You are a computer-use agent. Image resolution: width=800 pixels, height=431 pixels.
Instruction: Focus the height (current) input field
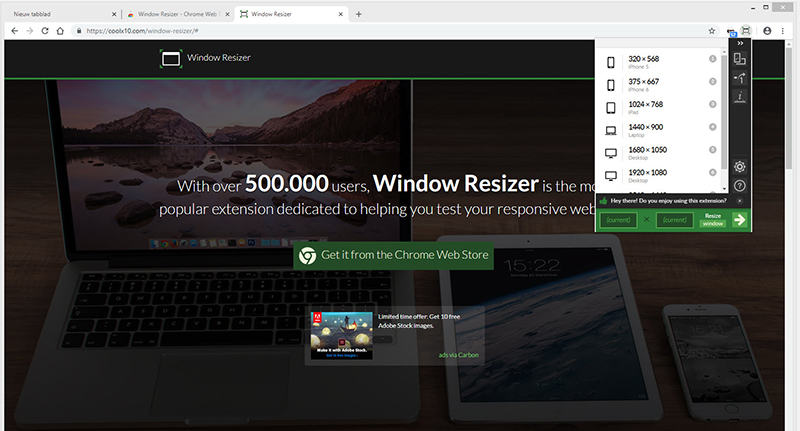(x=674, y=220)
